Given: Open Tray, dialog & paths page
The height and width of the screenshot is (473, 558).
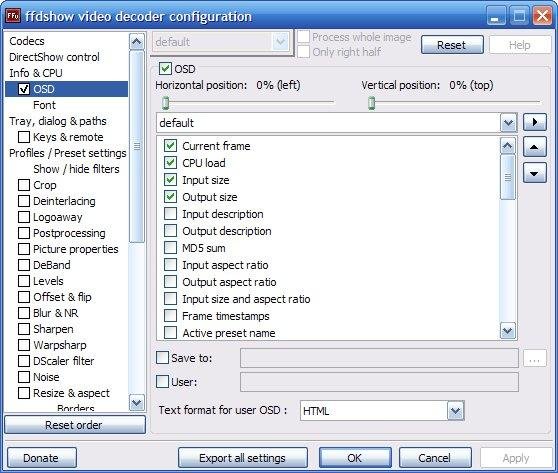Looking at the screenshot, I should pyautogui.click(x=58, y=121).
